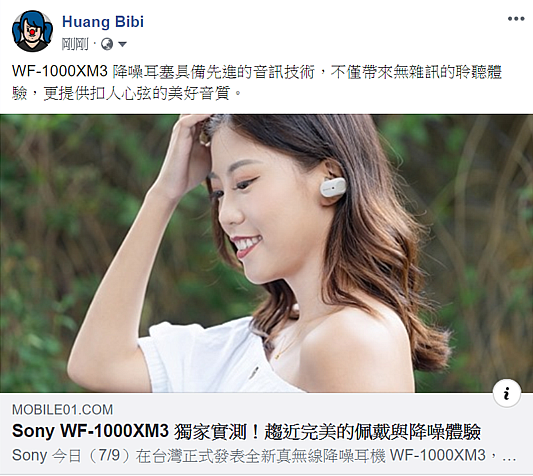Click the globe public privacy icon

pos(107,44)
